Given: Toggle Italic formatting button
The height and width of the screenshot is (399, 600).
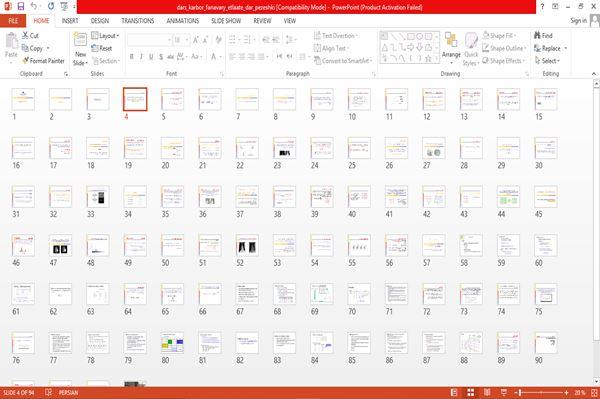Looking at the screenshot, I should pyautogui.click(x=141, y=57).
